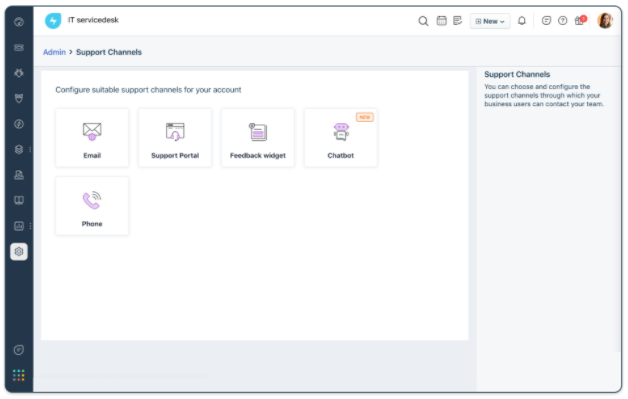Open the Phone channel card
The height and width of the screenshot is (399, 628).
pos(92,206)
